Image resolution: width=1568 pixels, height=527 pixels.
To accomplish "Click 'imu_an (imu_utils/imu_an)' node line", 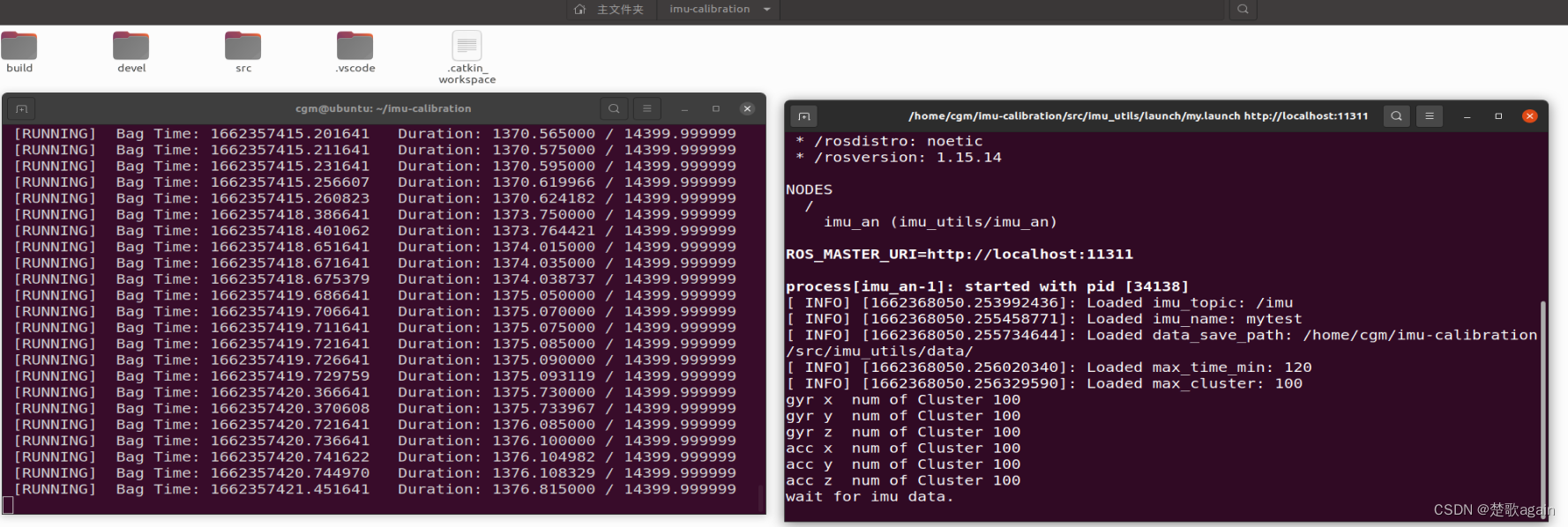I will [940, 222].
